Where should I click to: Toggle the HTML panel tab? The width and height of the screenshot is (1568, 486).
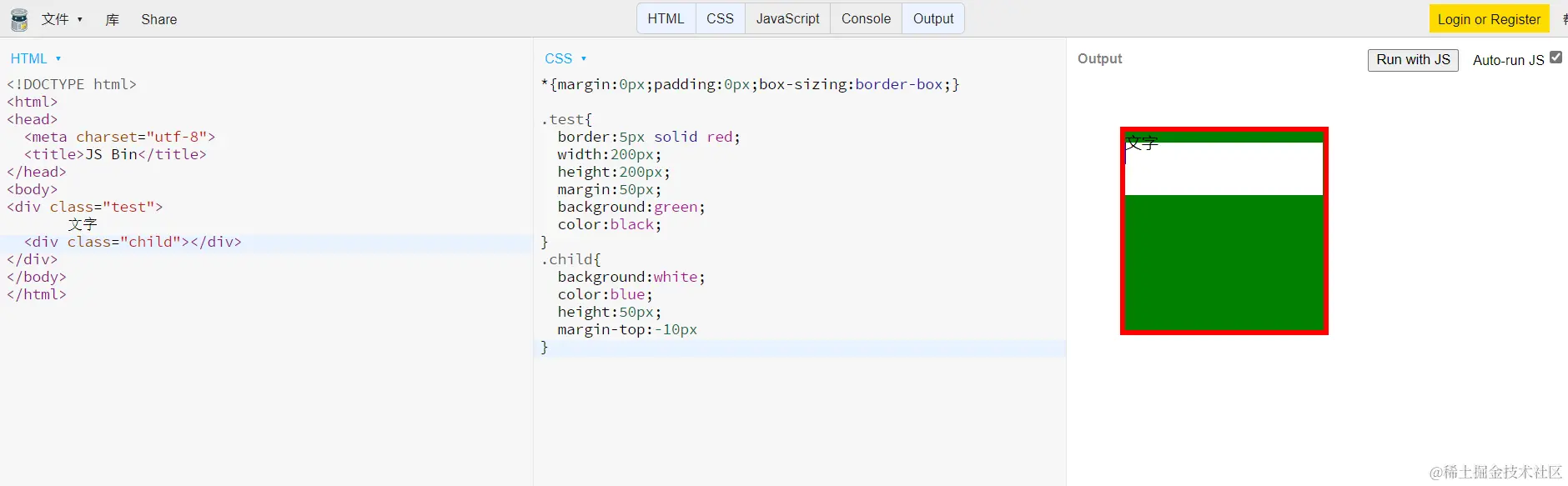666,18
